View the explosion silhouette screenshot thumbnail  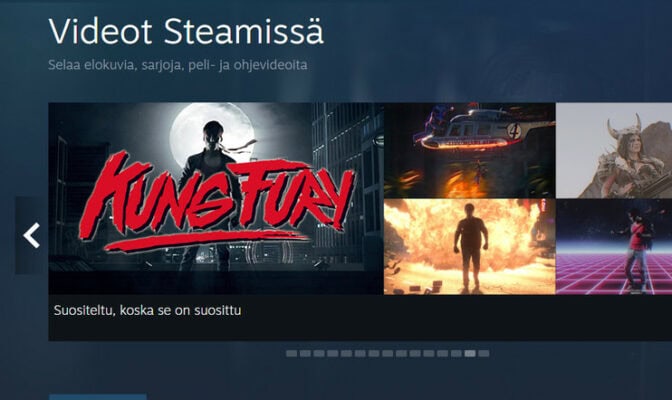click(x=469, y=247)
